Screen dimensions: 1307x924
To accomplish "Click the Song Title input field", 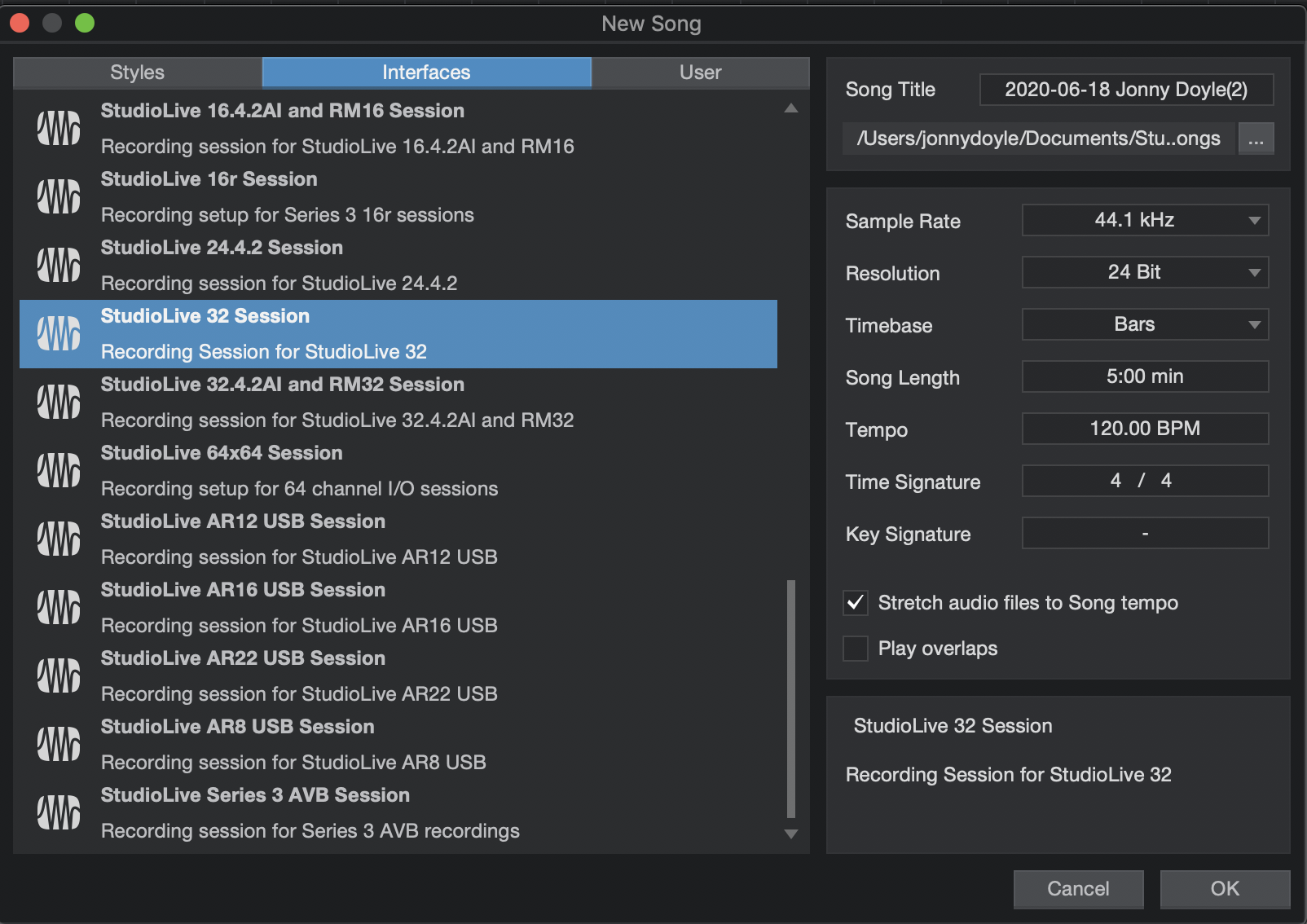I will click(x=1126, y=90).
